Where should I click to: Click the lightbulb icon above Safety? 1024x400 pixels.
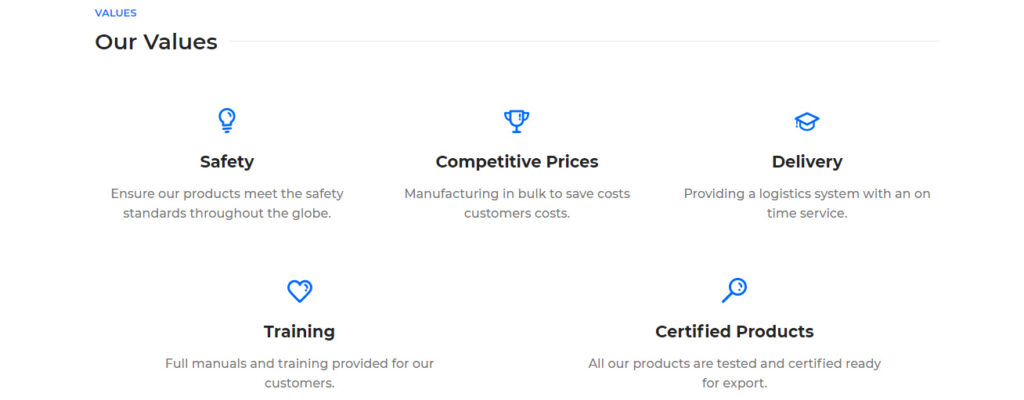coord(227,121)
